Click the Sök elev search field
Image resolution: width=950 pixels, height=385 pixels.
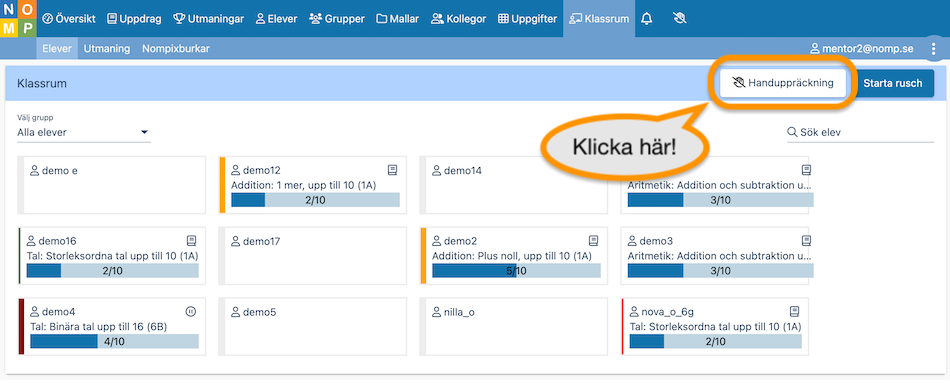click(x=860, y=132)
